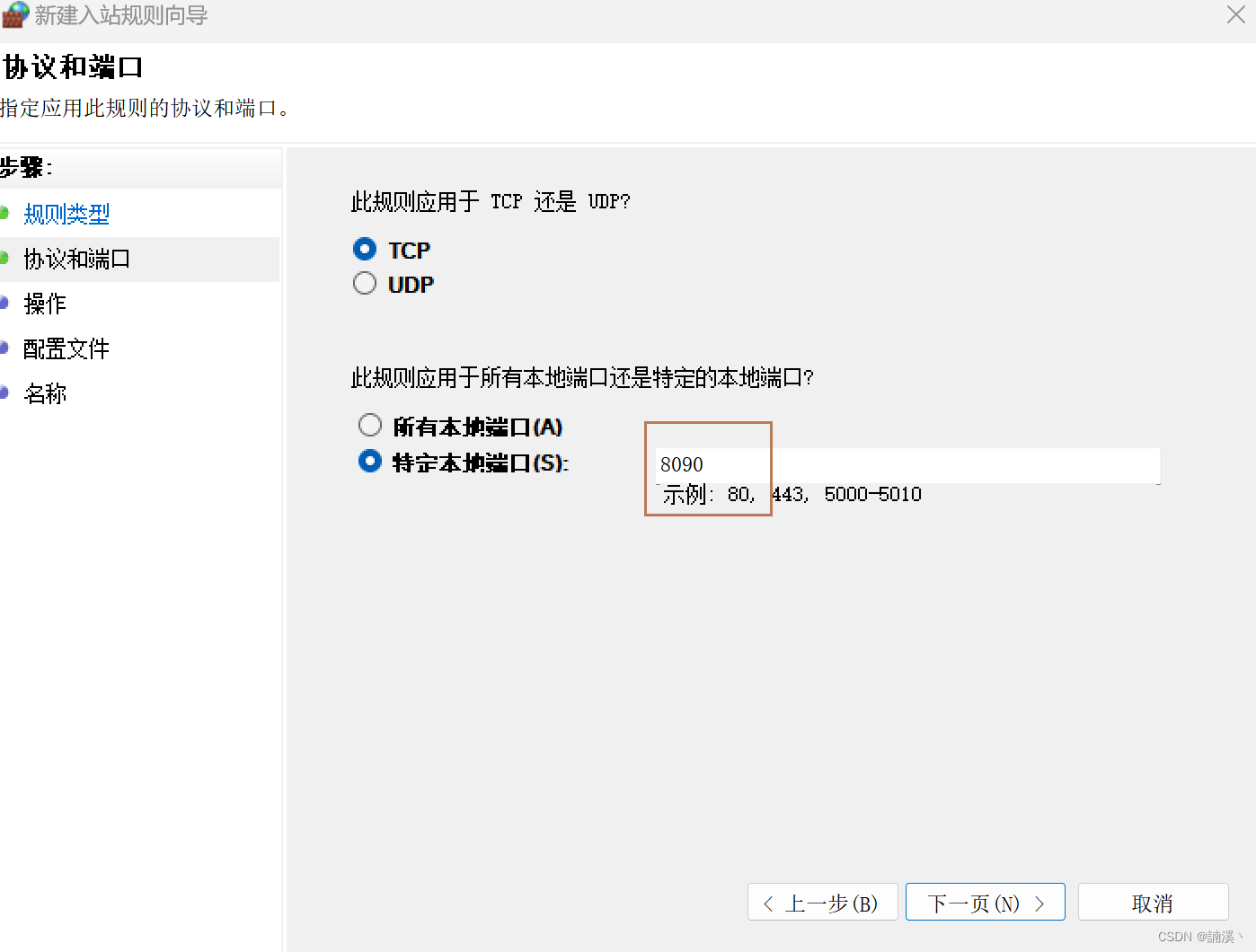Select the UDP radio button

click(x=365, y=283)
